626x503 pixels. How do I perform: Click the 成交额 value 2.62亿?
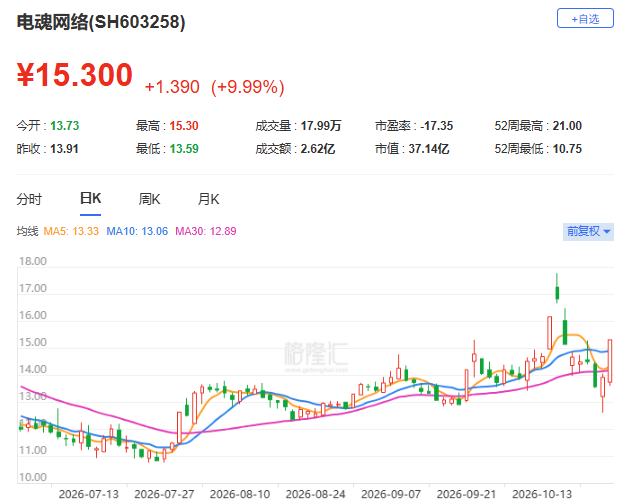tap(318, 149)
